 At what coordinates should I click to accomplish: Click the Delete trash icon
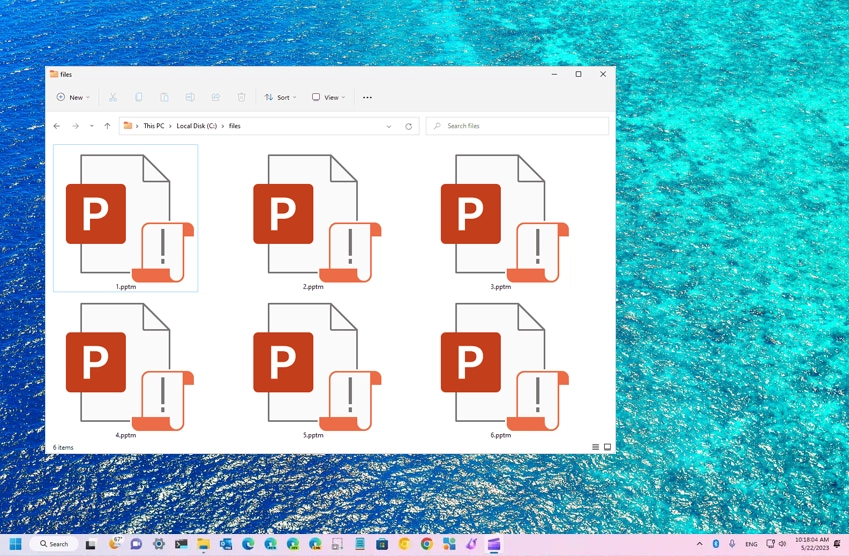tap(241, 97)
